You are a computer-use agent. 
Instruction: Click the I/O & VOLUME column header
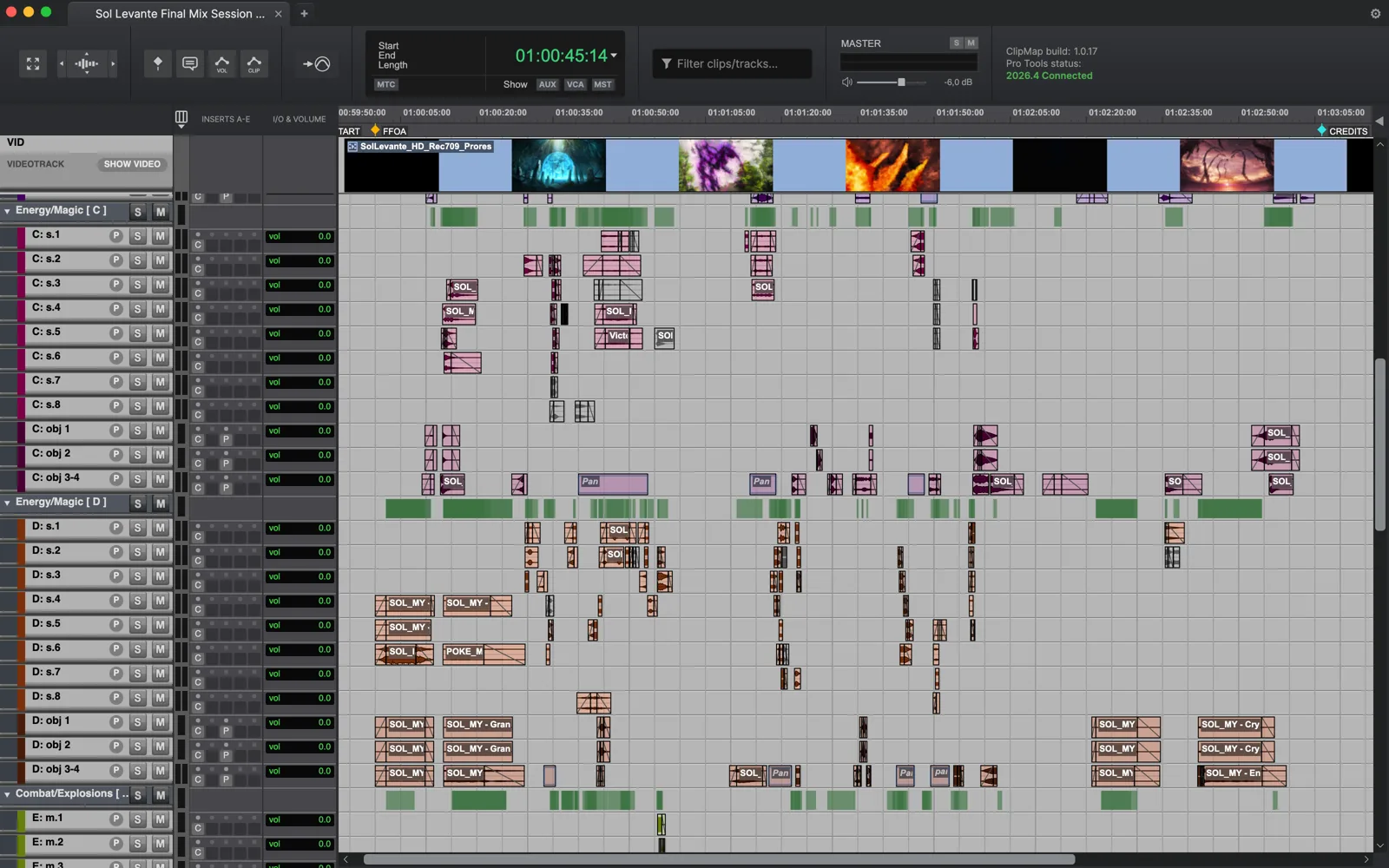coord(300,119)
